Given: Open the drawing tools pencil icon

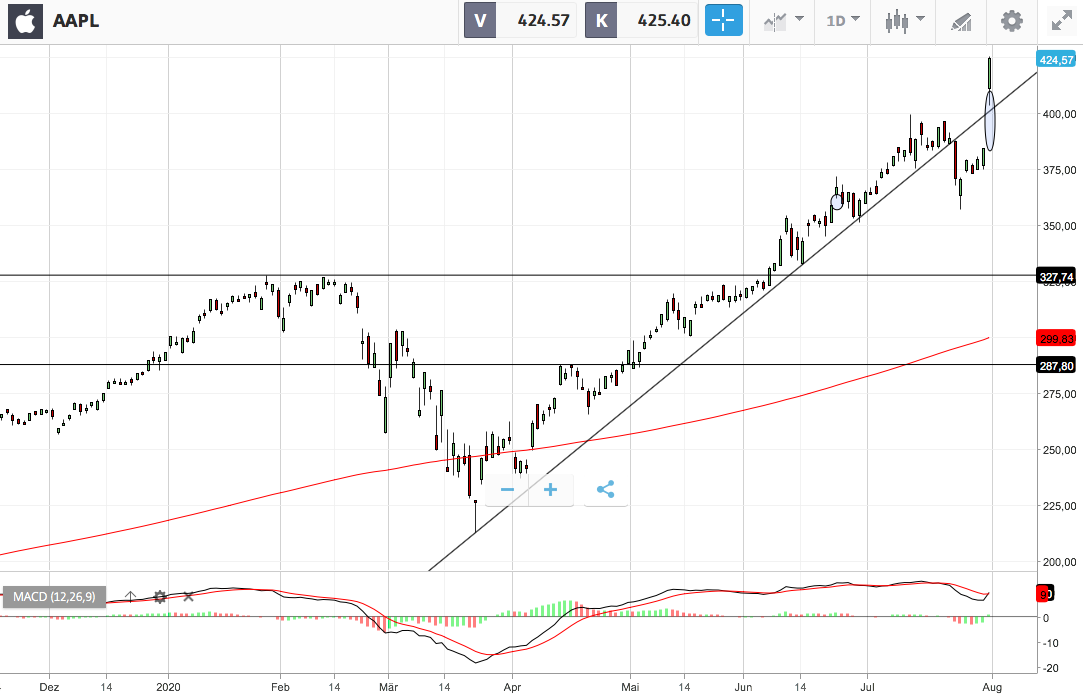Looking at the screenshot, I should [961, 21].
